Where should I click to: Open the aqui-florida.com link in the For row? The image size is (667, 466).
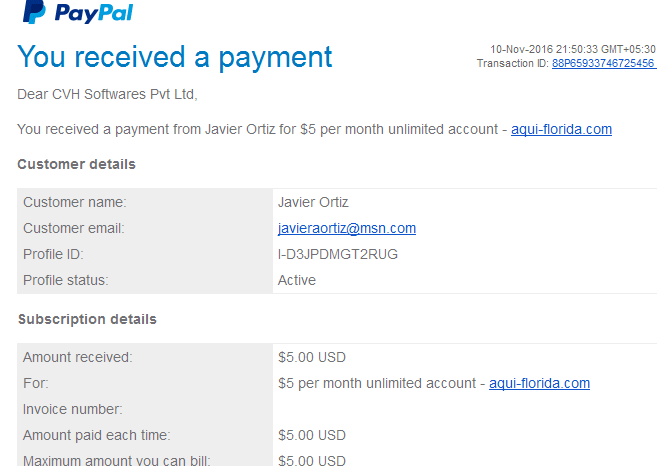(539, 383)
